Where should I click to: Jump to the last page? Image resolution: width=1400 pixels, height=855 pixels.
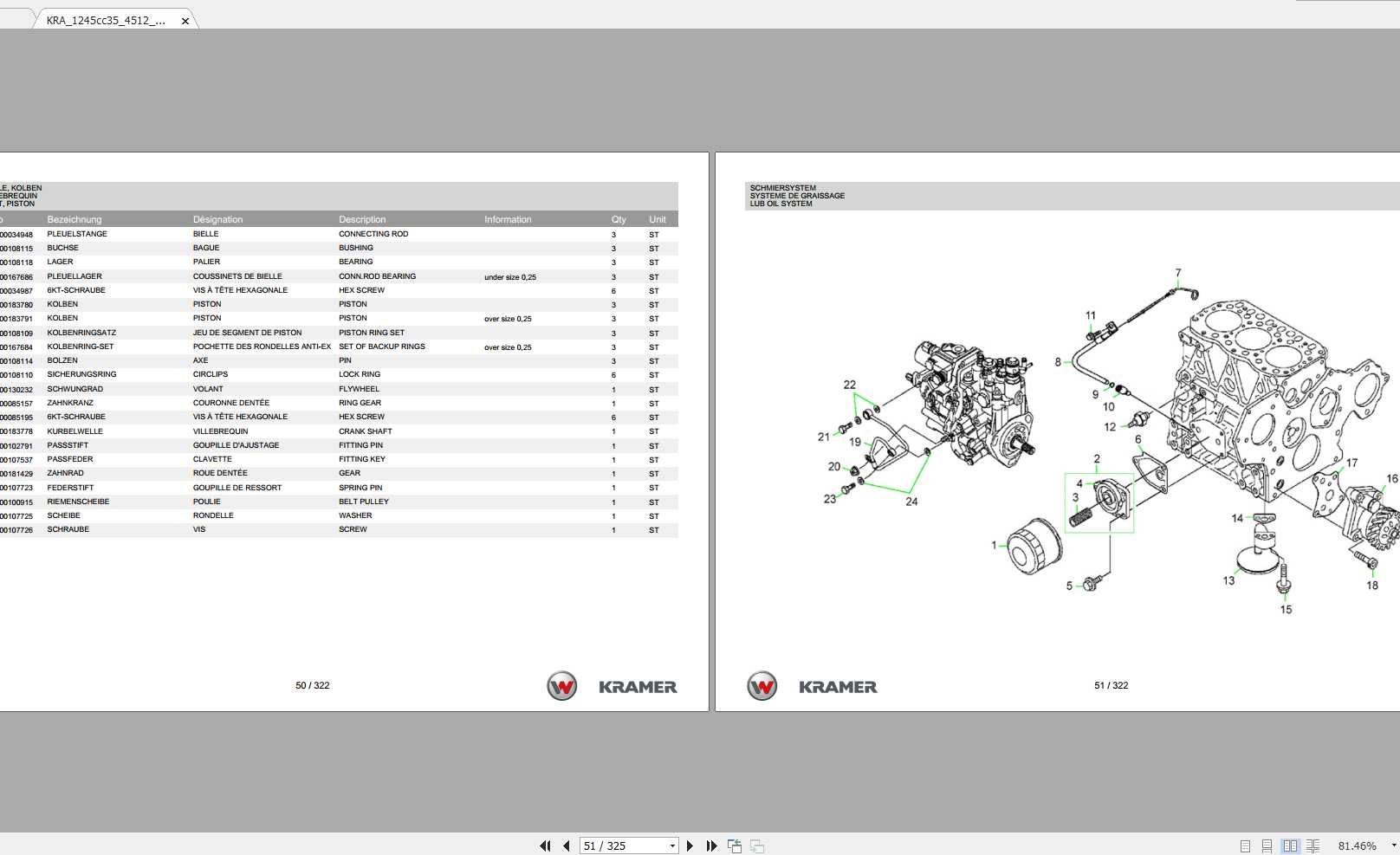(x=711, y=845)
